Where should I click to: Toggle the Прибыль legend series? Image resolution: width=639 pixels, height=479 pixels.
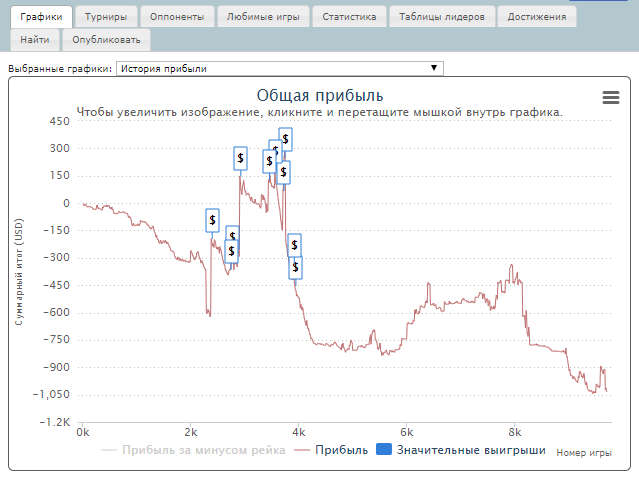tap(331, 450)
